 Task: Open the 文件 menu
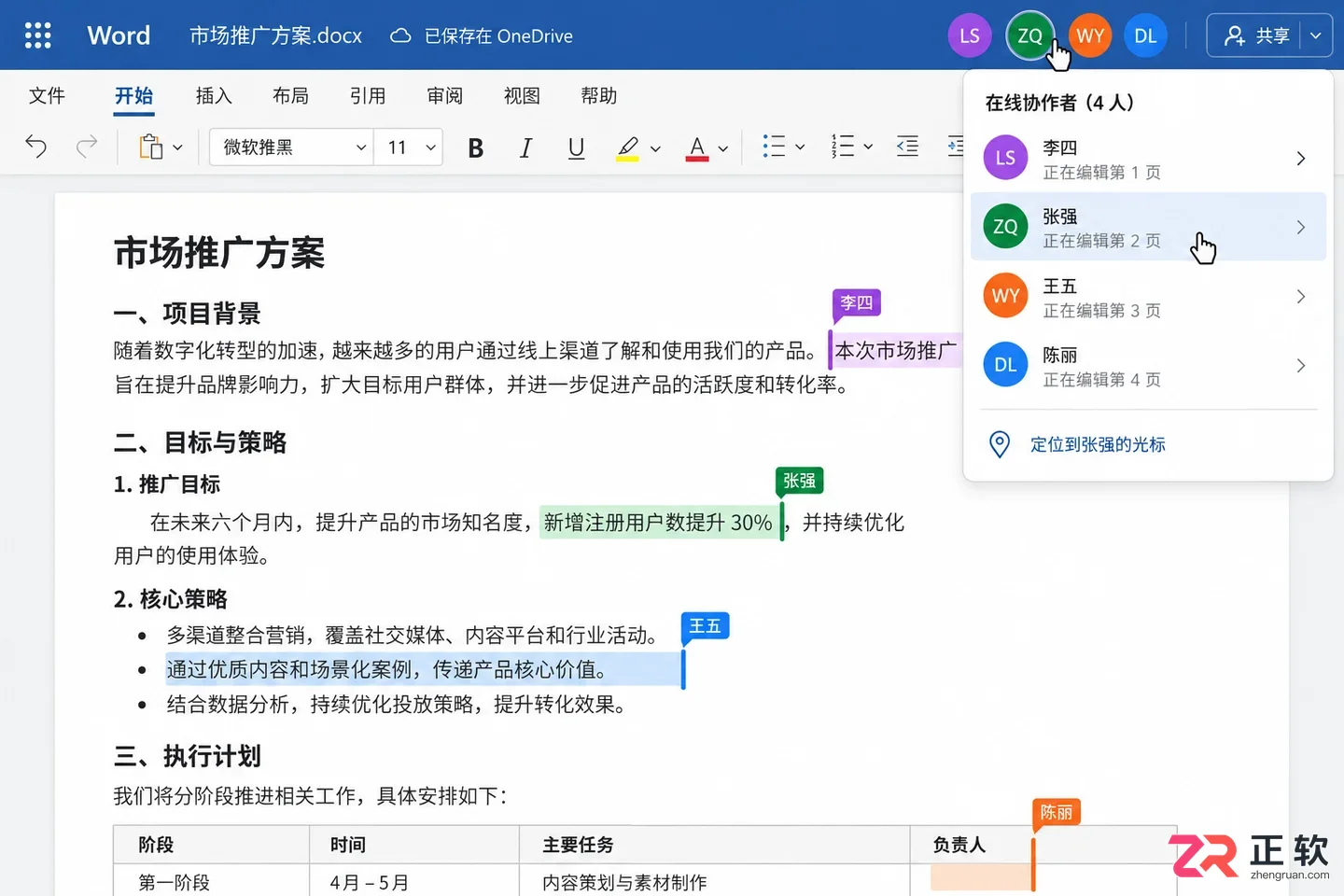point(47,95)
